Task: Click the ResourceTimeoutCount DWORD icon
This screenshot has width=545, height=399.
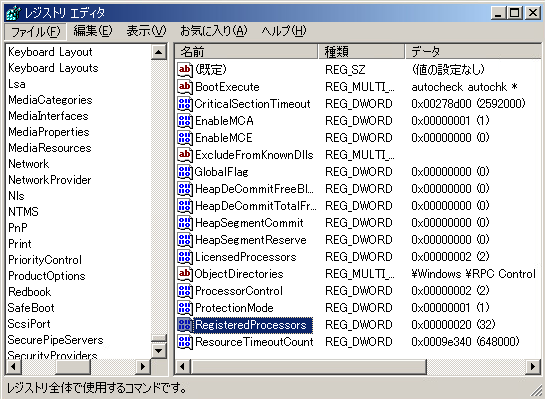Action: click(x=185, y=342)
